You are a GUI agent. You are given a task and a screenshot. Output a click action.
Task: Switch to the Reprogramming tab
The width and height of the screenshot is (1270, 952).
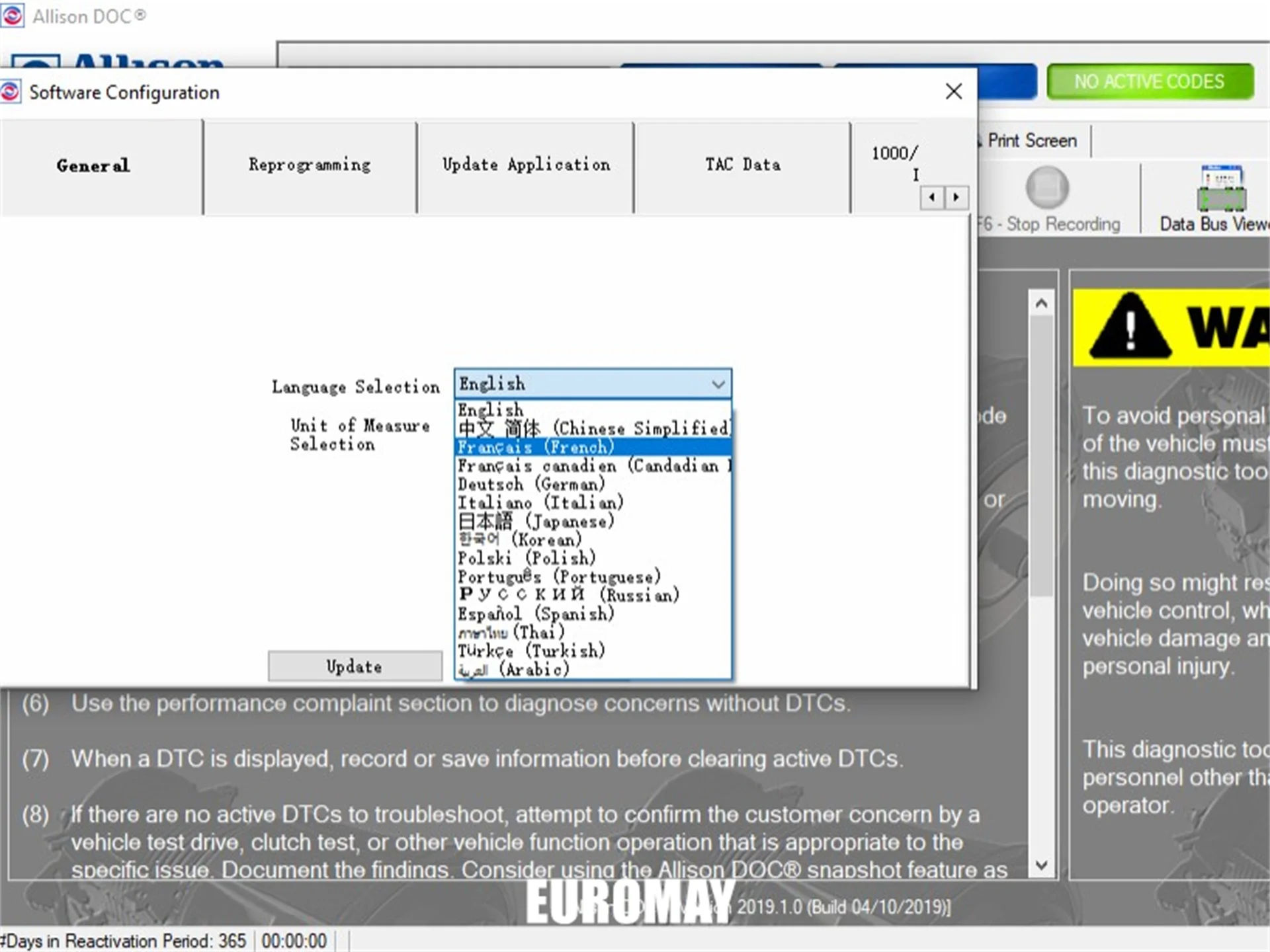(x=310, y=165)
